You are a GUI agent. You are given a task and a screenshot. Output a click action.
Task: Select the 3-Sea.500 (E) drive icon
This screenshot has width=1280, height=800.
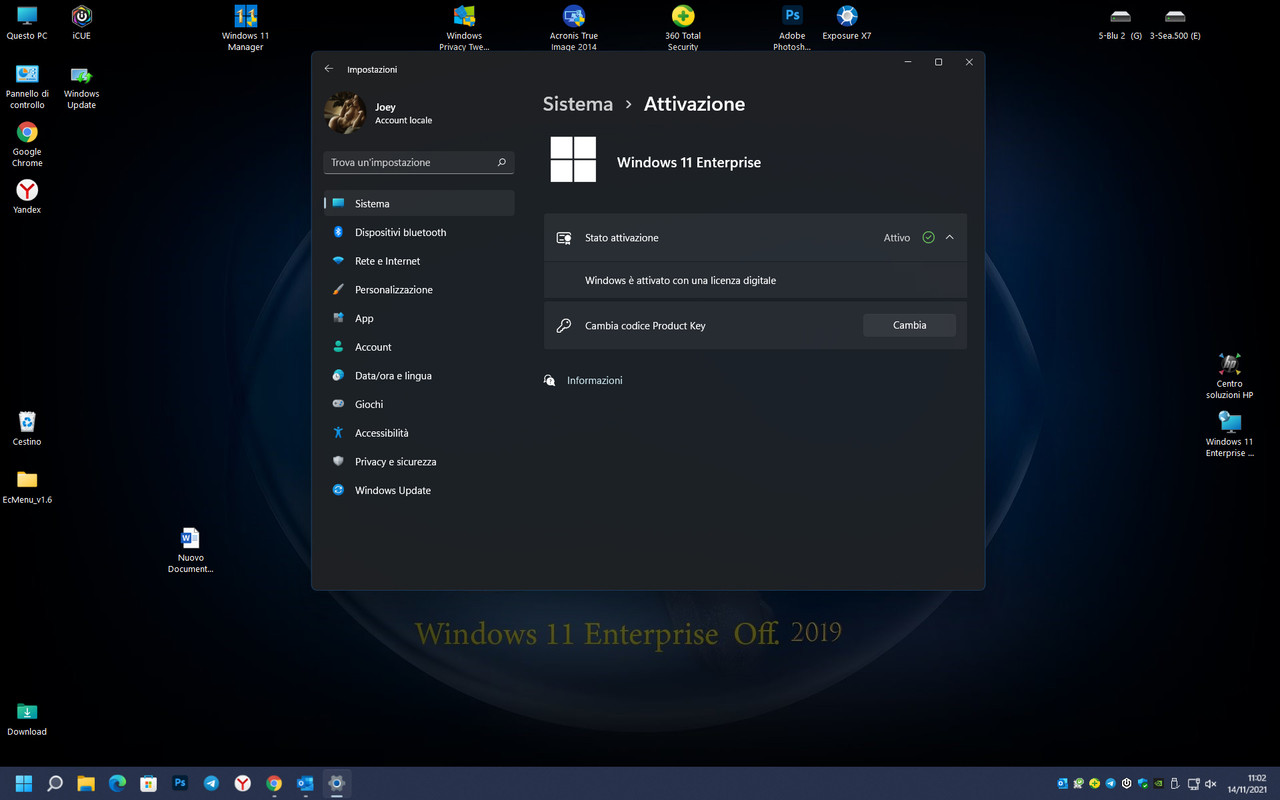pyautogui.click(x=1175, y=23)
